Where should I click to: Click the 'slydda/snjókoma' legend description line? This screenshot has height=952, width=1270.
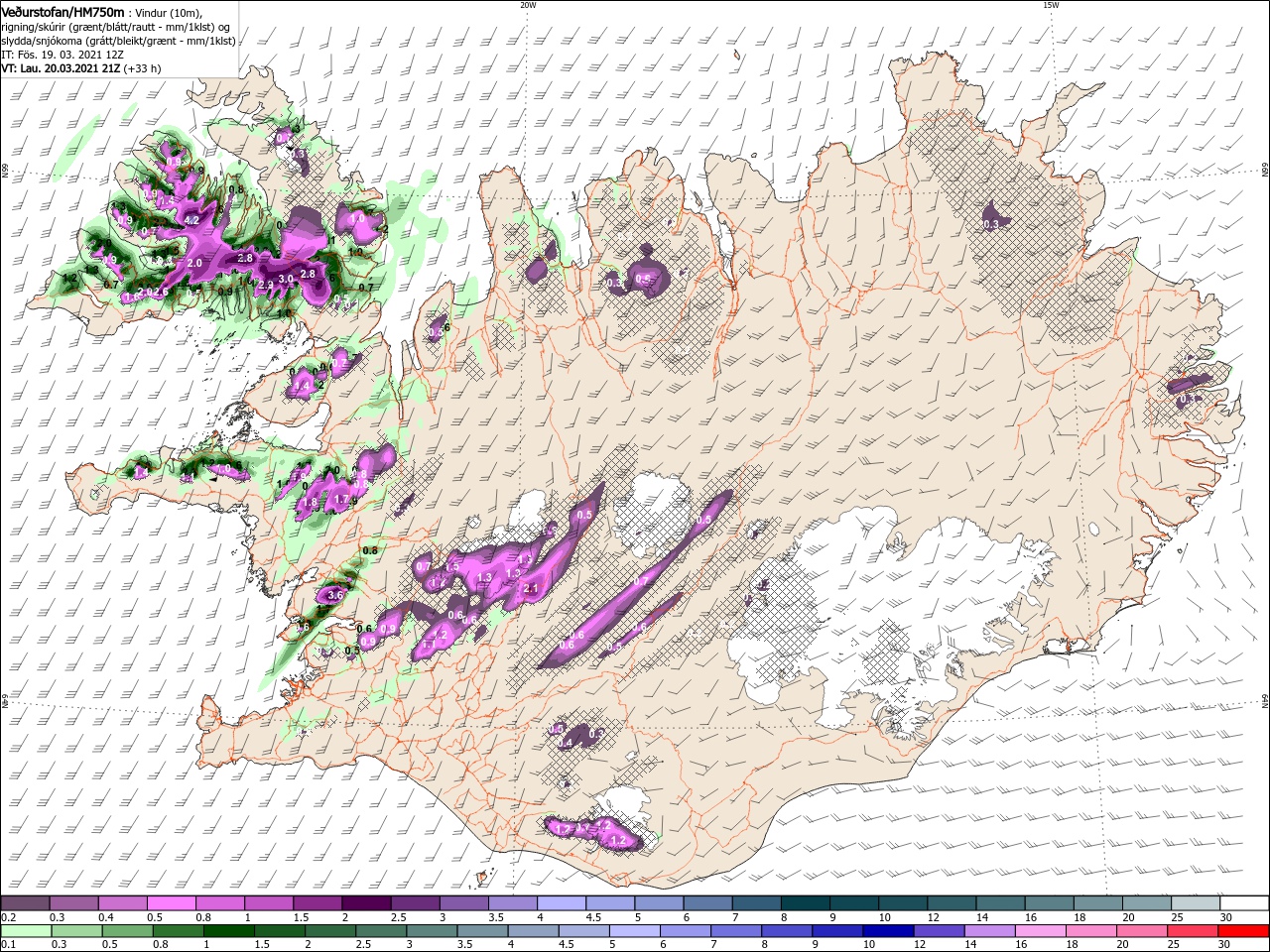(x=118, y=42)
